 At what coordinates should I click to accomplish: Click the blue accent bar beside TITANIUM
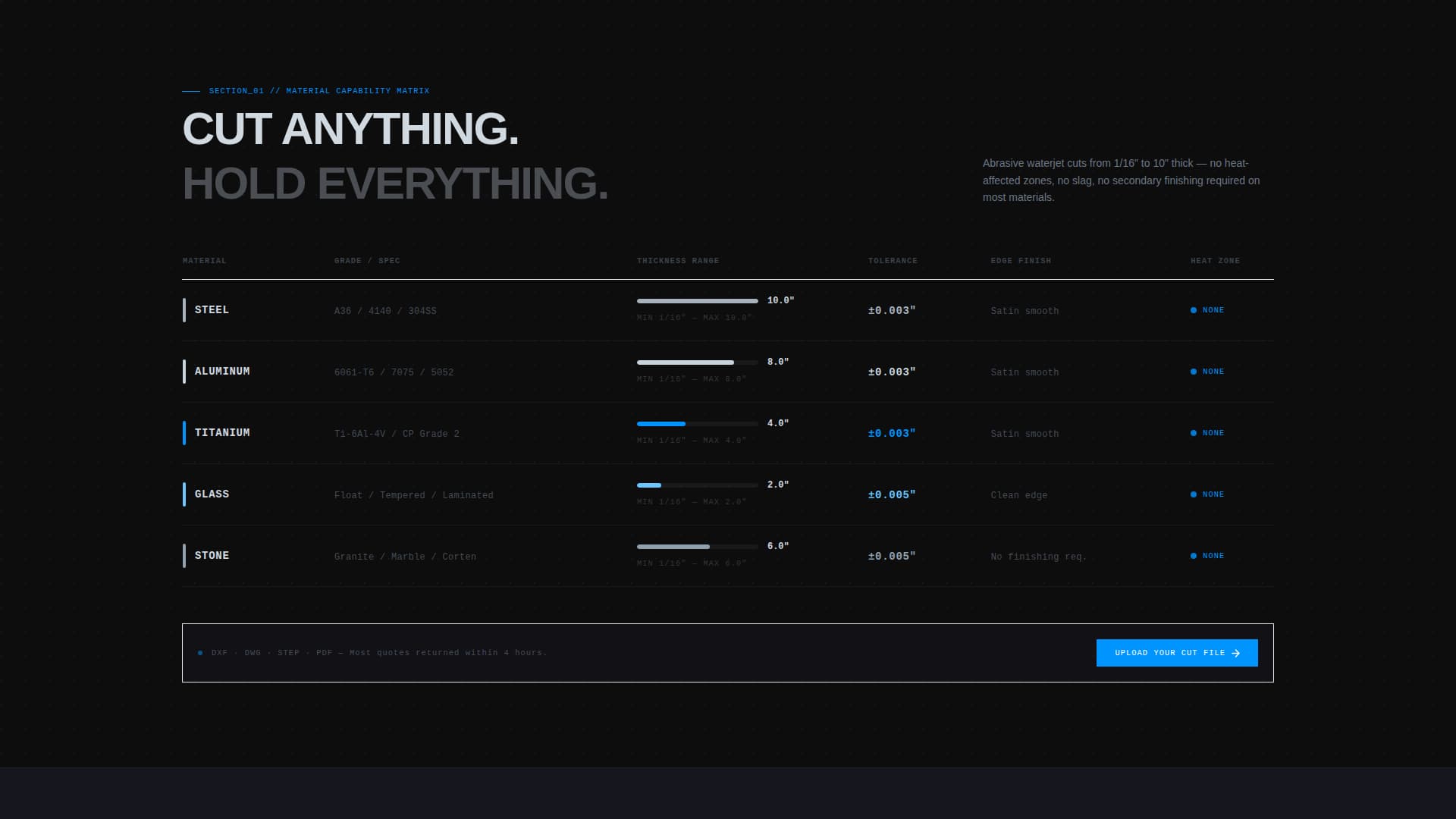184,432
